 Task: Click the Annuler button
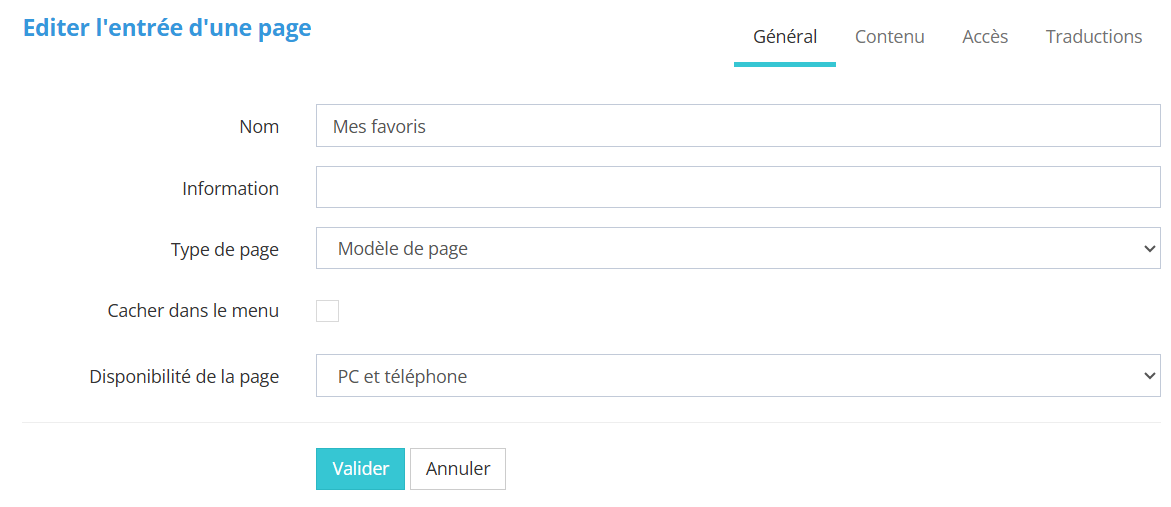tap(458, 469)
